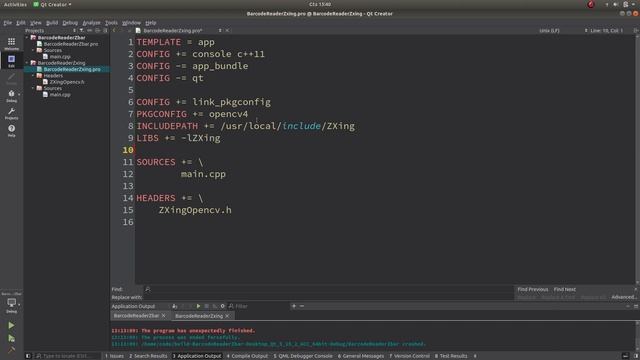This screenshot has width=640, height=360.
Task: Click the Find Next button
Action: (564, 289)
